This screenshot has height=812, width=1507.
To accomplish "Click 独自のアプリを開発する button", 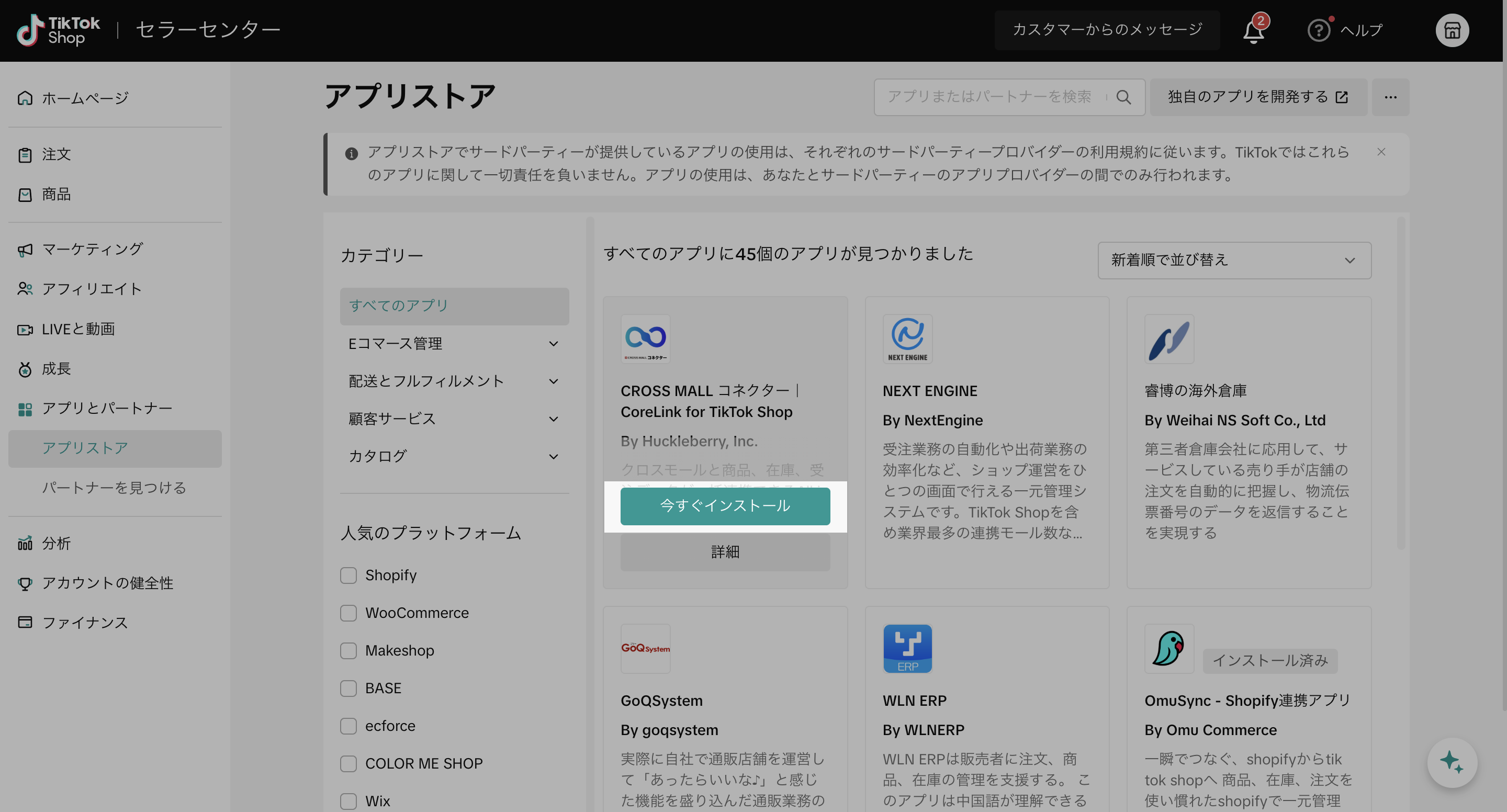I will 1258,97.
